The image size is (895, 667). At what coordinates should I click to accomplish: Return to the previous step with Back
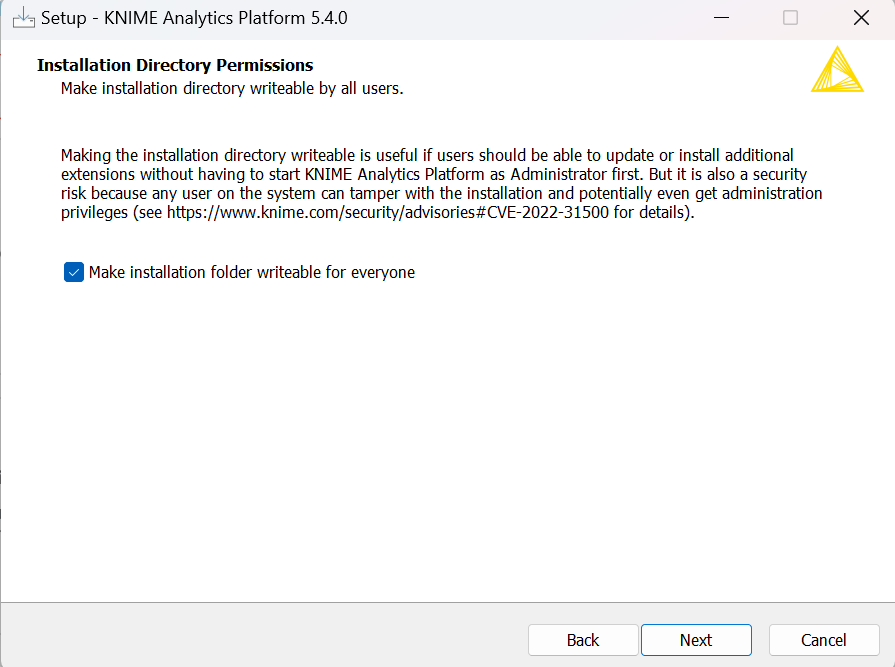click(583, 640)
